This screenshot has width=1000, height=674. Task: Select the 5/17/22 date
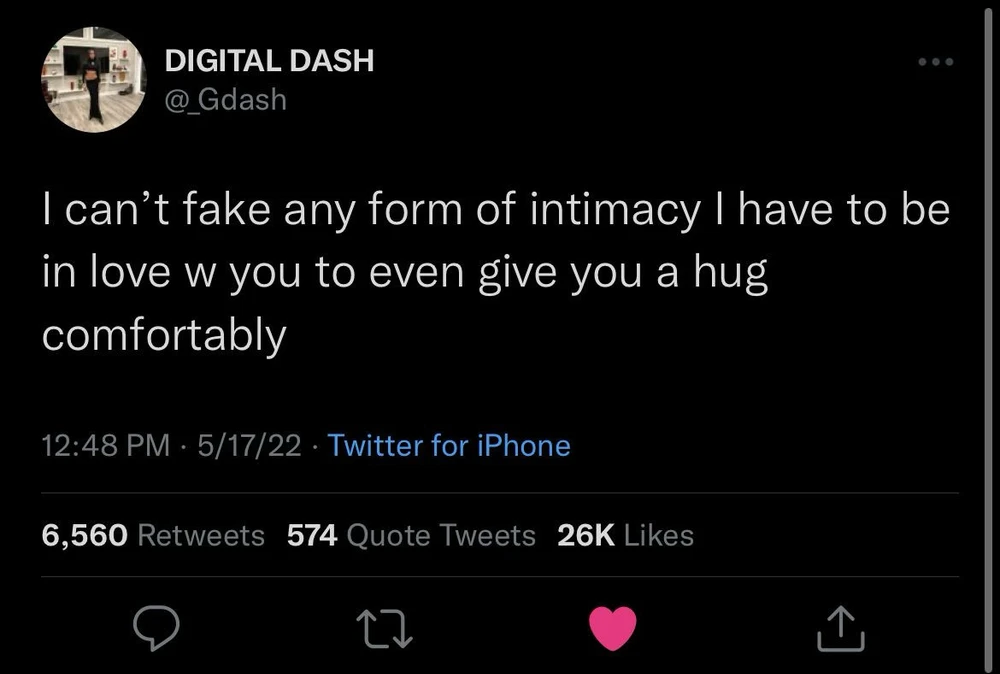coord(249,445)
